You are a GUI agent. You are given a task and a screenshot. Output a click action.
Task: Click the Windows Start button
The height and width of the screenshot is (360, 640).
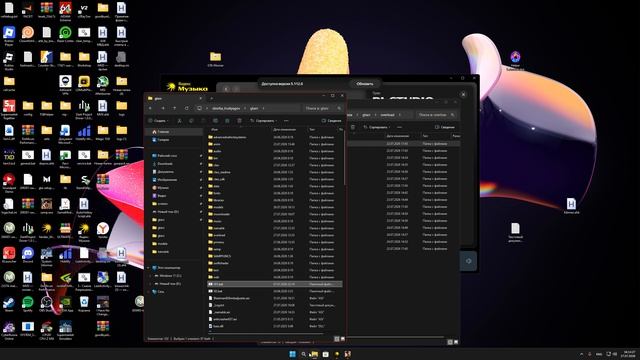292,354
